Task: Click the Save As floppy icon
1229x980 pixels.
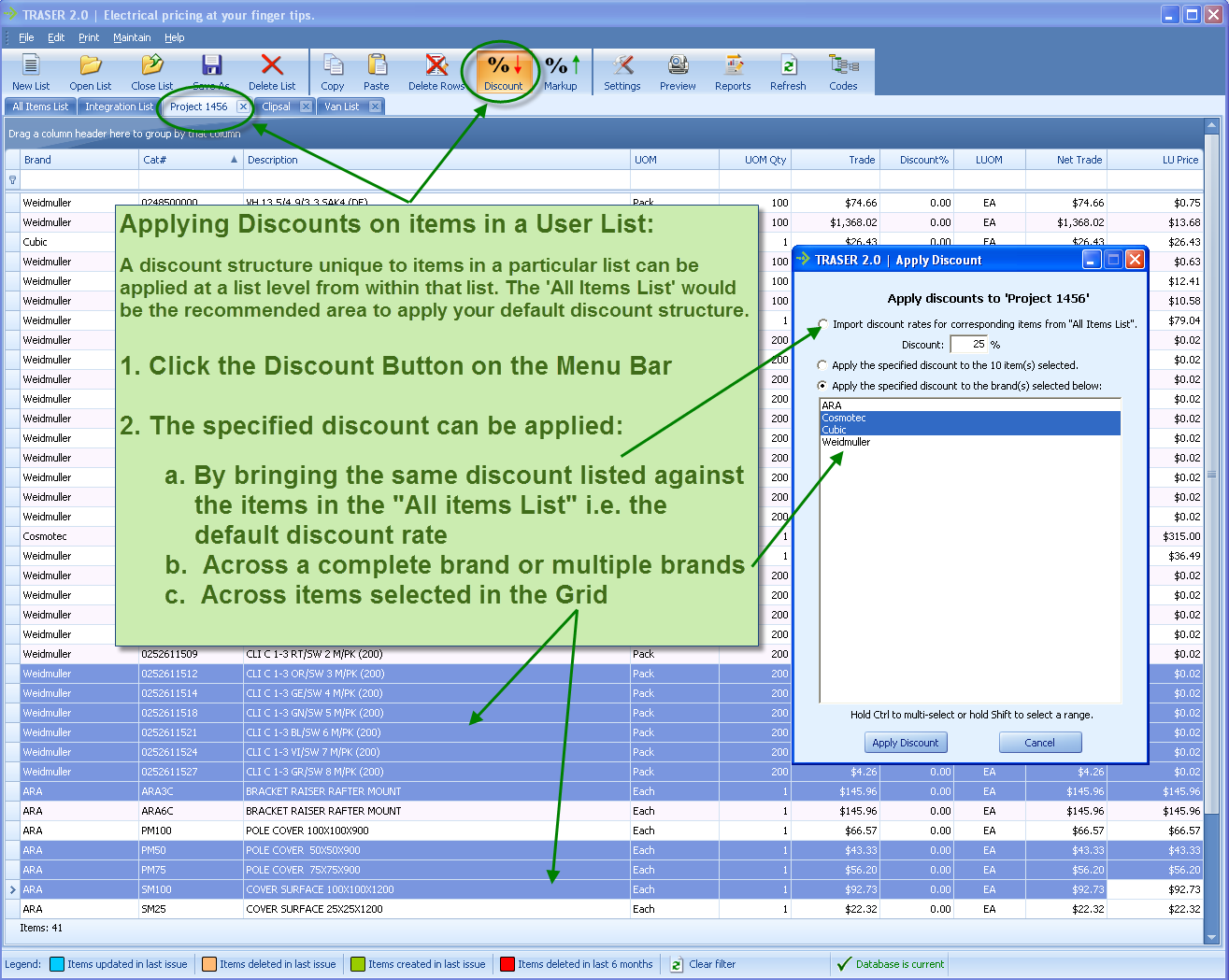Action: coord(212,65)
